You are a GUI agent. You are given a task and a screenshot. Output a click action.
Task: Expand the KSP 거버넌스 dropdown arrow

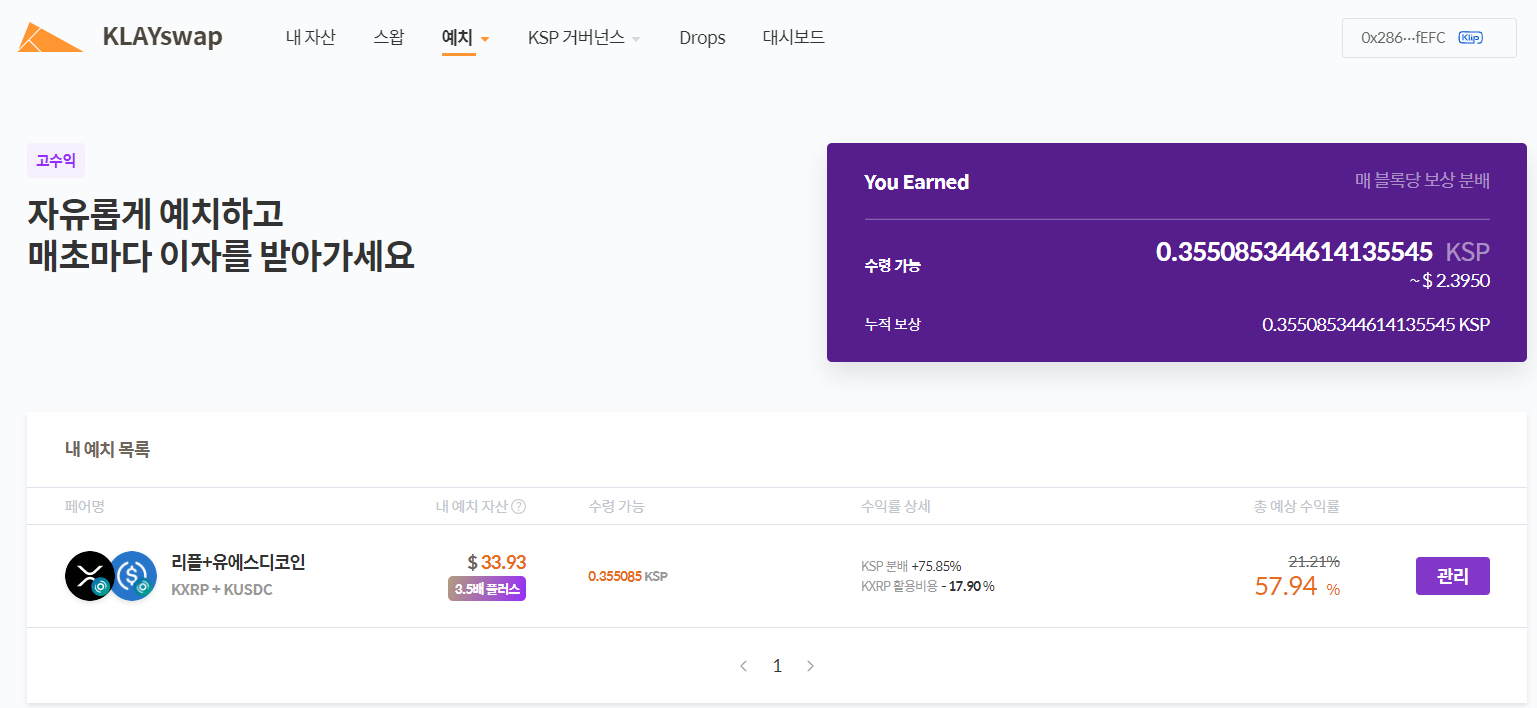tap(636, 40)
